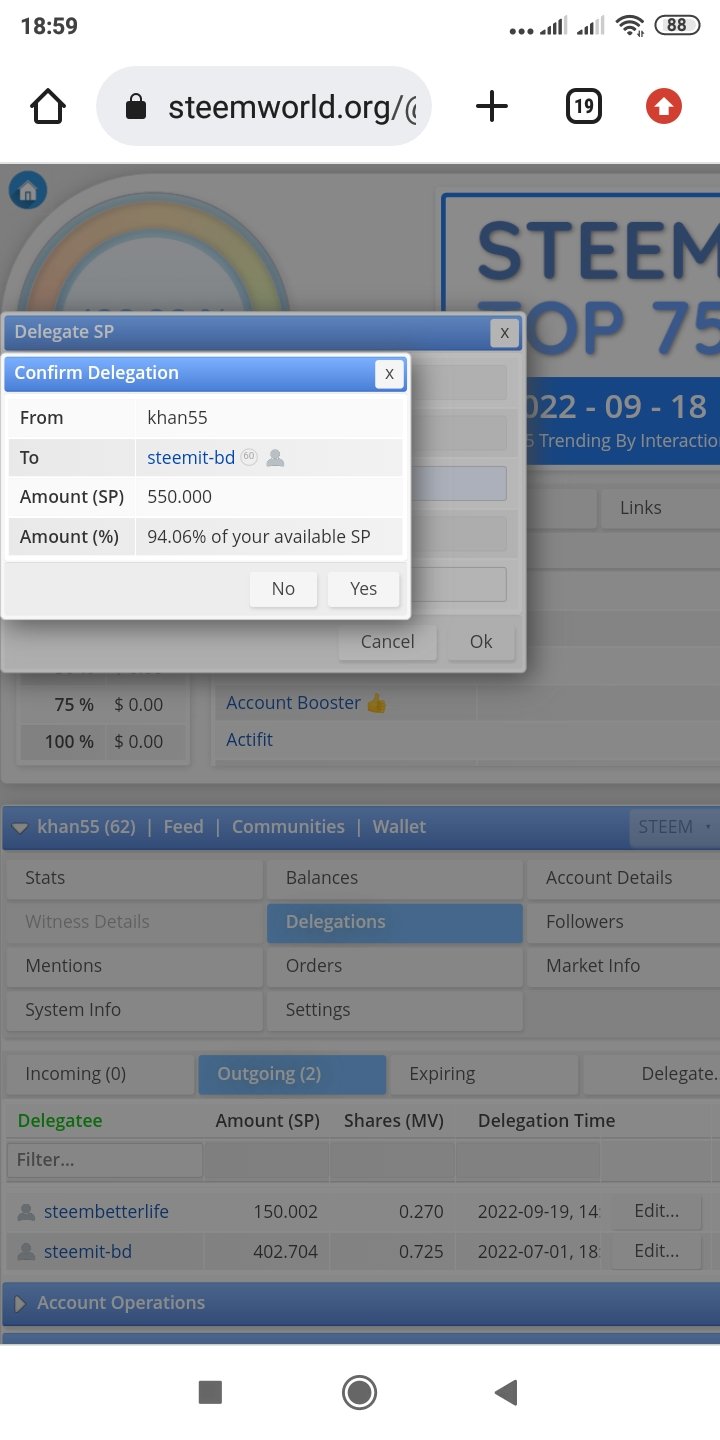Open the STEEM currency dropdown
Viewport: 720px width, 1440px height.
click(676, 827)
